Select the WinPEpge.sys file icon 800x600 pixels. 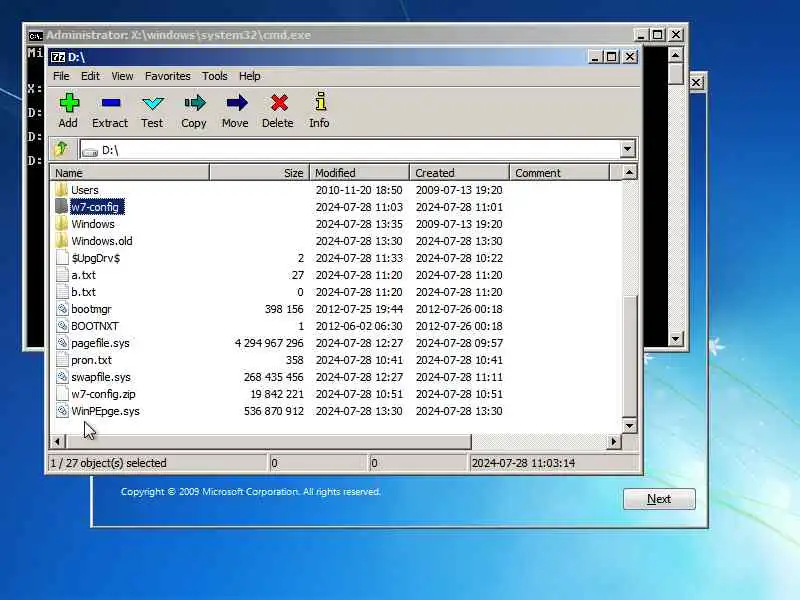(x=62, y=411)
